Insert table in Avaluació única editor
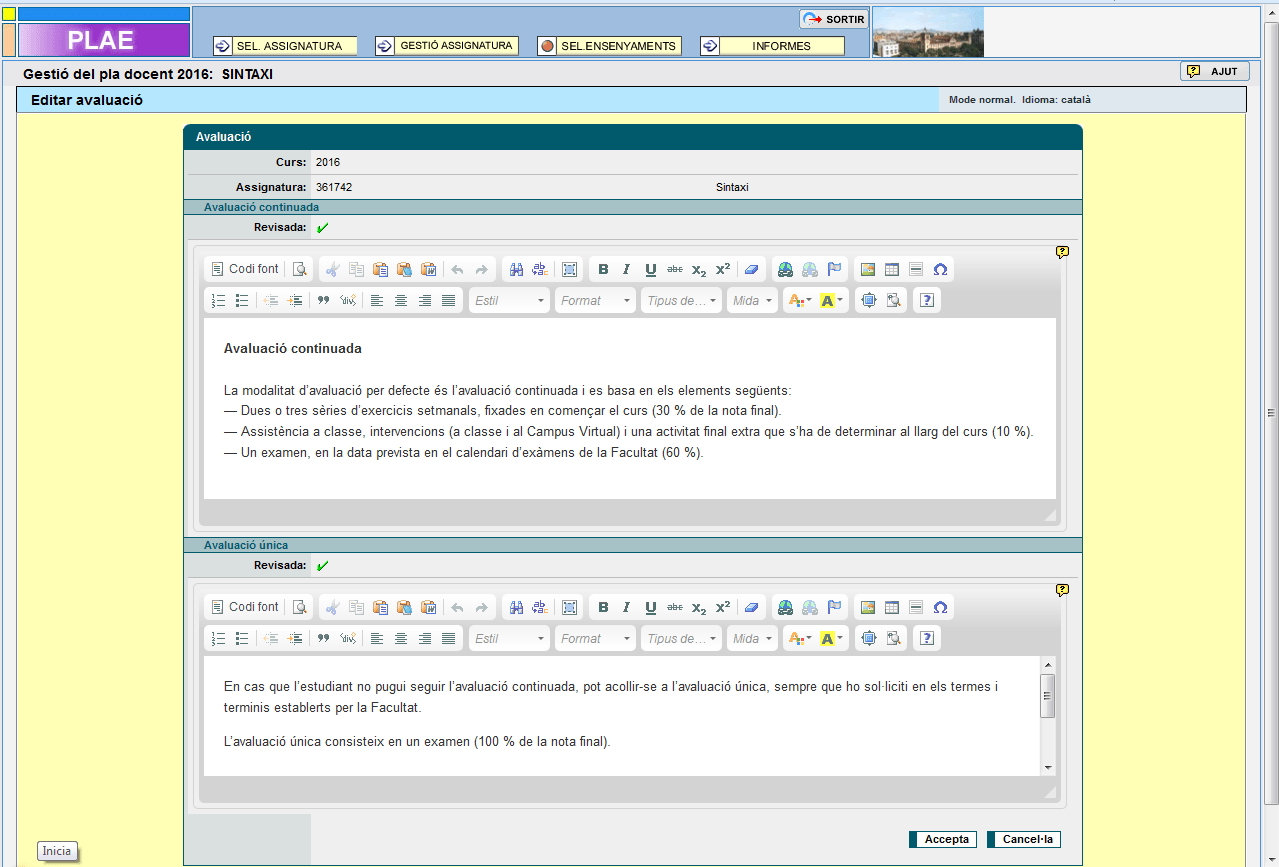 pyautogui.click(x=892, y=607)
